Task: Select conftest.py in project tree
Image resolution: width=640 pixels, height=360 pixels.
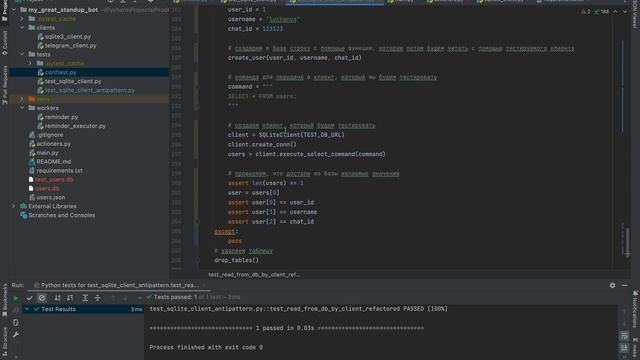Action: (x=60, y=72)
